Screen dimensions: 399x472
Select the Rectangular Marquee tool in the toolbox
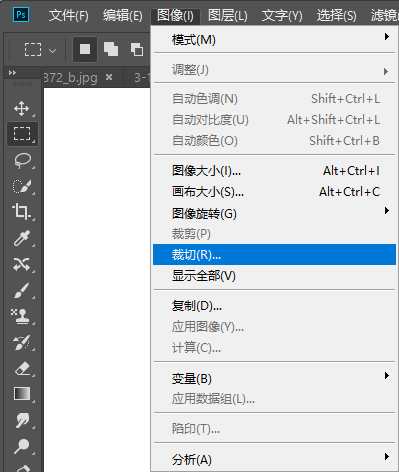click(x=22, y=134)
